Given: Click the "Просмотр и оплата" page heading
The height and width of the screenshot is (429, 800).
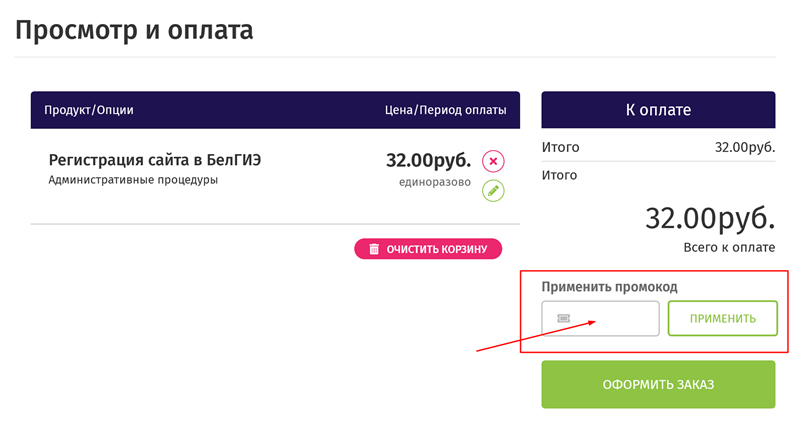Looking at the screenshot, I should (x=133, y=29).
